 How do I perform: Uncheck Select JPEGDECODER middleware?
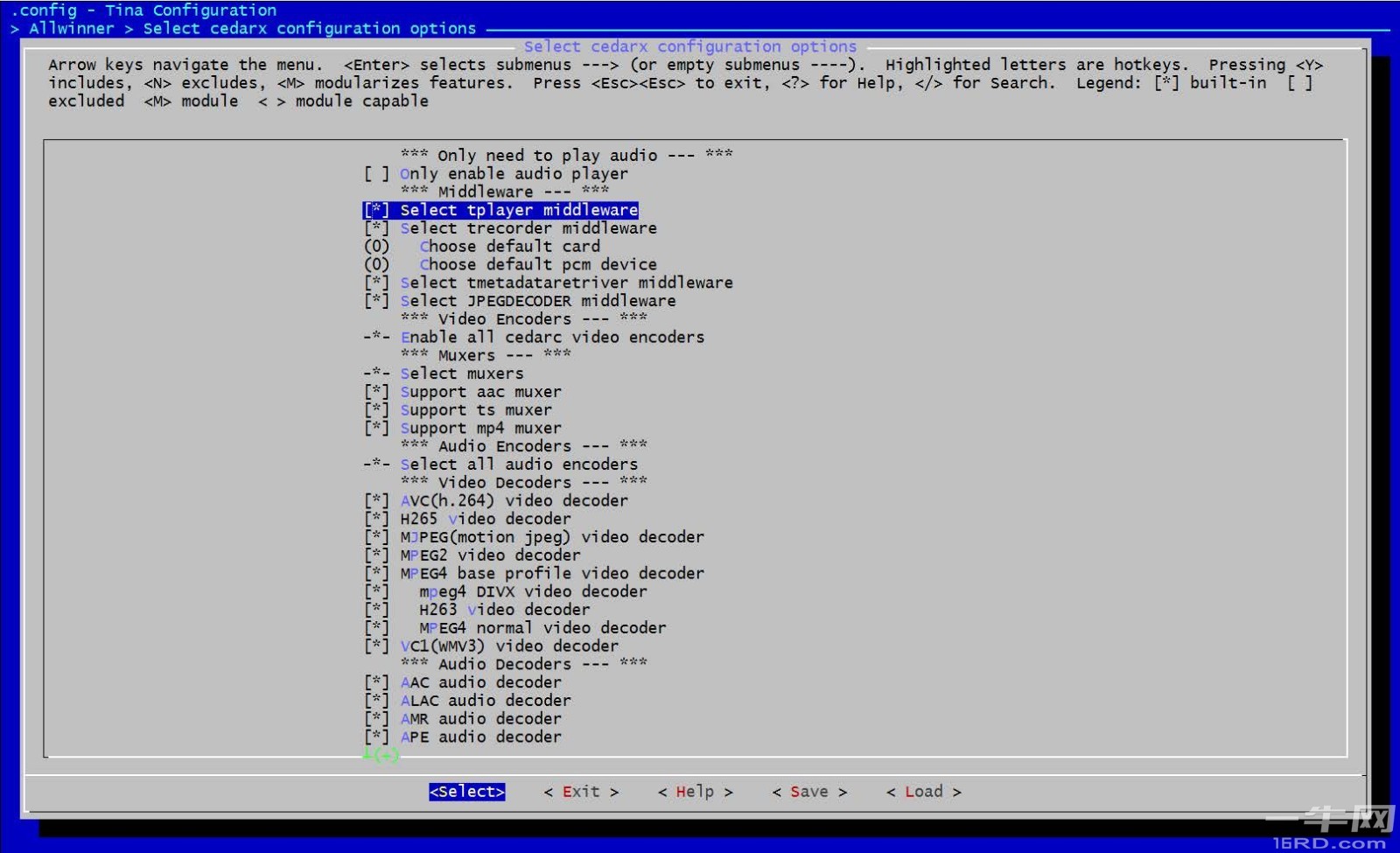376,301
